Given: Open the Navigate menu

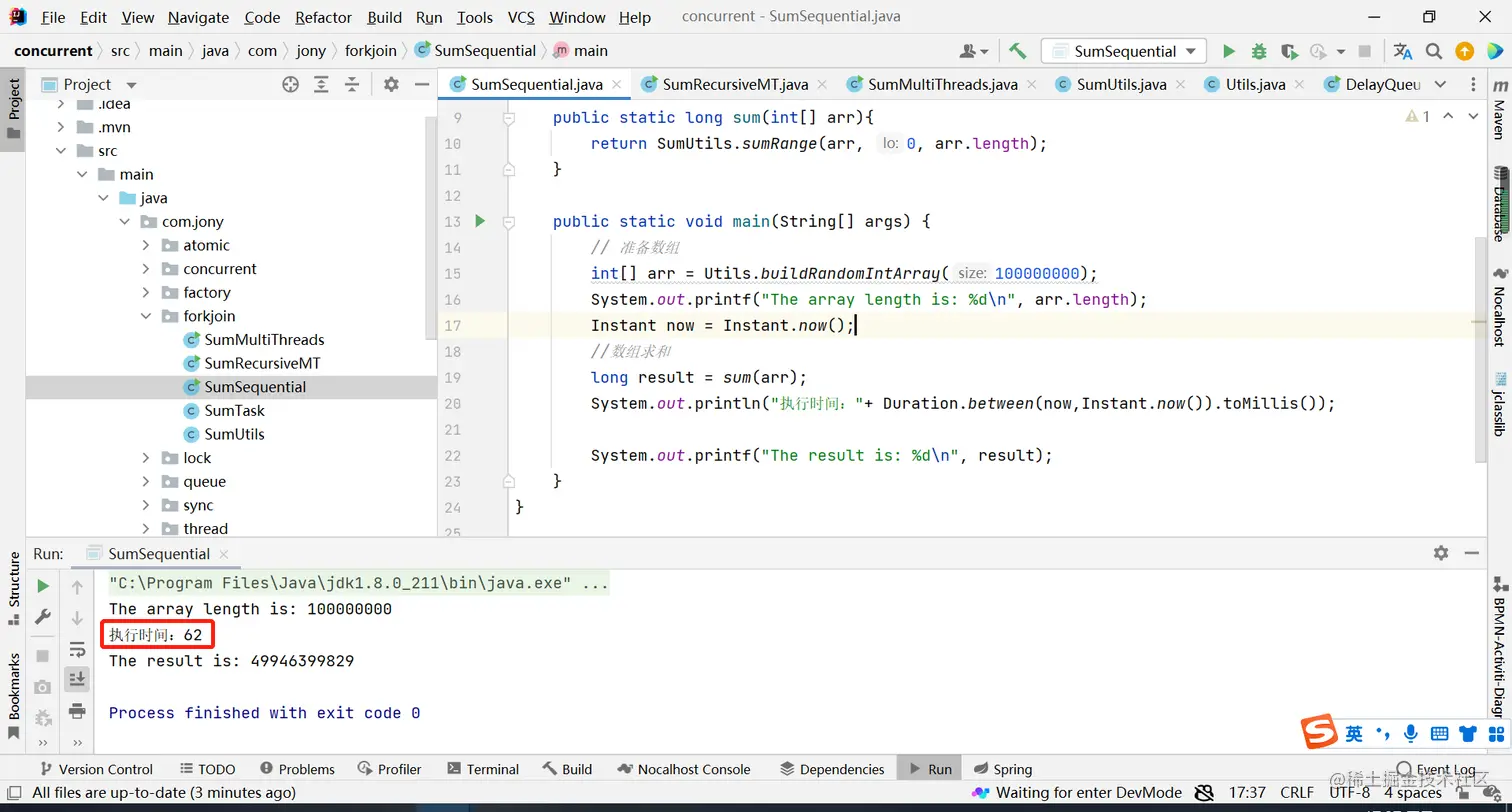Looking at the screenshot, I should coord(198,17).
